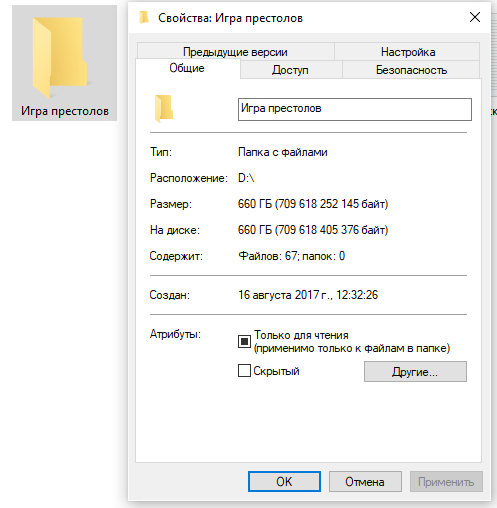
Task: Select the Общие tab
Action: click(187, 68)
